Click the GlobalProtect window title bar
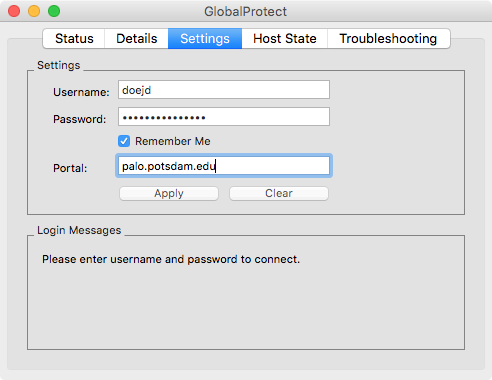Image resolution: width=492 pixels, height=380 pixels. (x=246, y=11)
